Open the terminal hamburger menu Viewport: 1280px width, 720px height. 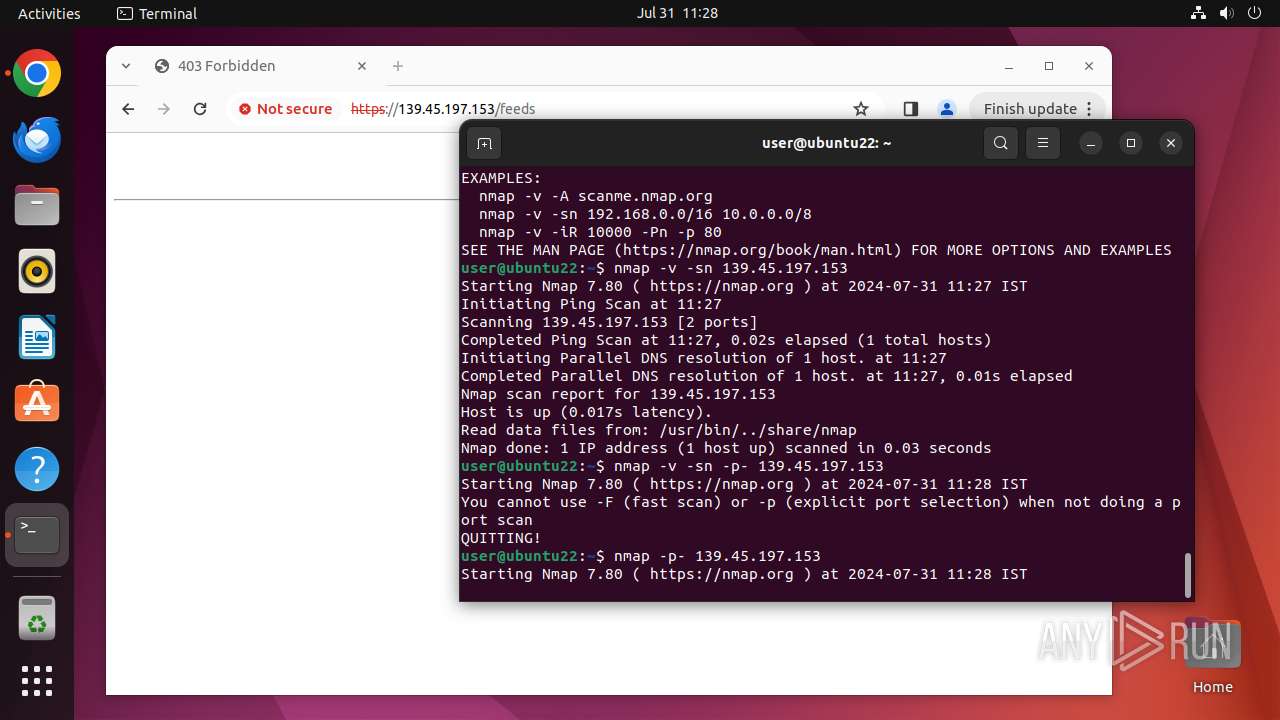(1042, 143)
